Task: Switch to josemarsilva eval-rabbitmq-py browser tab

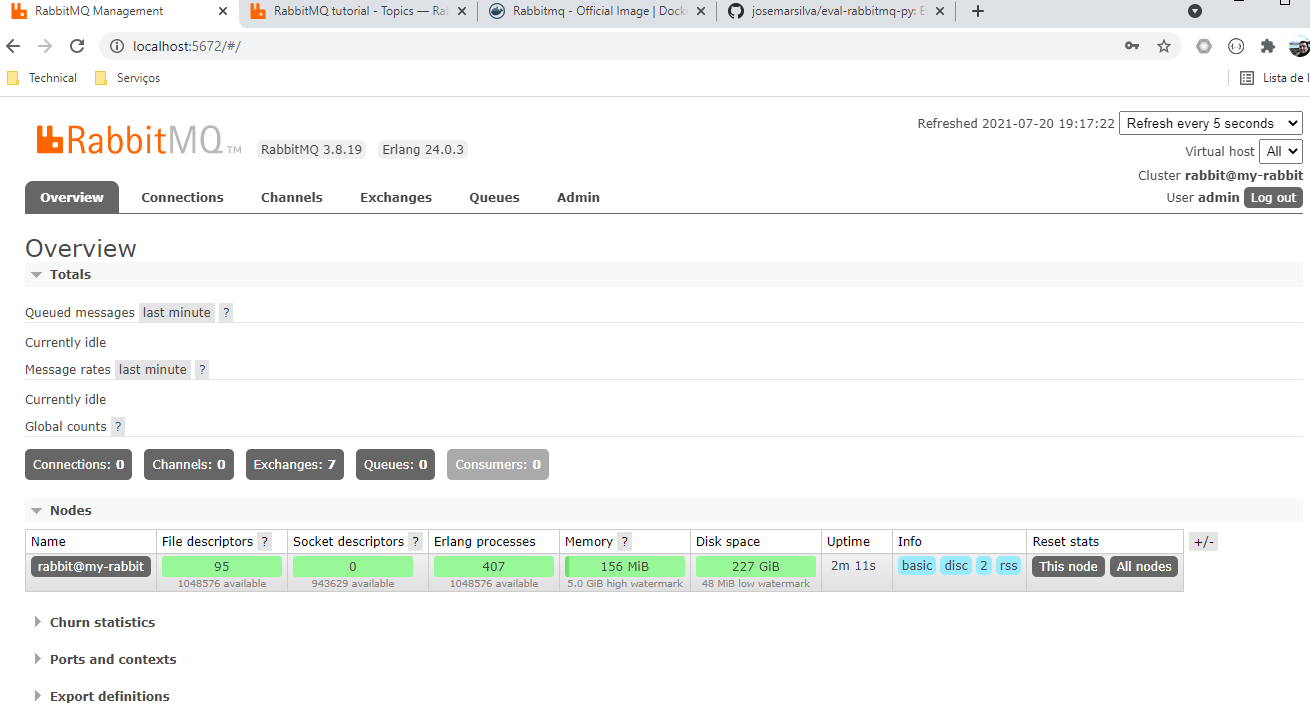Action: click(836, 11)
